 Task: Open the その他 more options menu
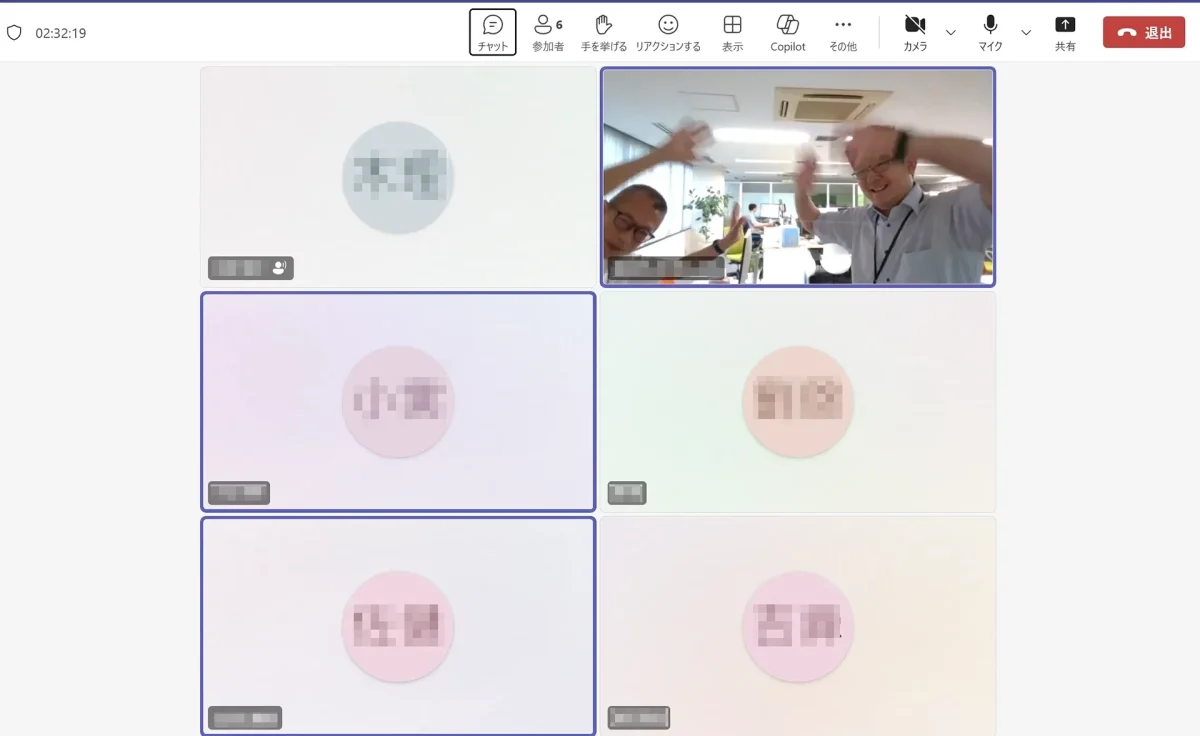(x=843, y=32)
